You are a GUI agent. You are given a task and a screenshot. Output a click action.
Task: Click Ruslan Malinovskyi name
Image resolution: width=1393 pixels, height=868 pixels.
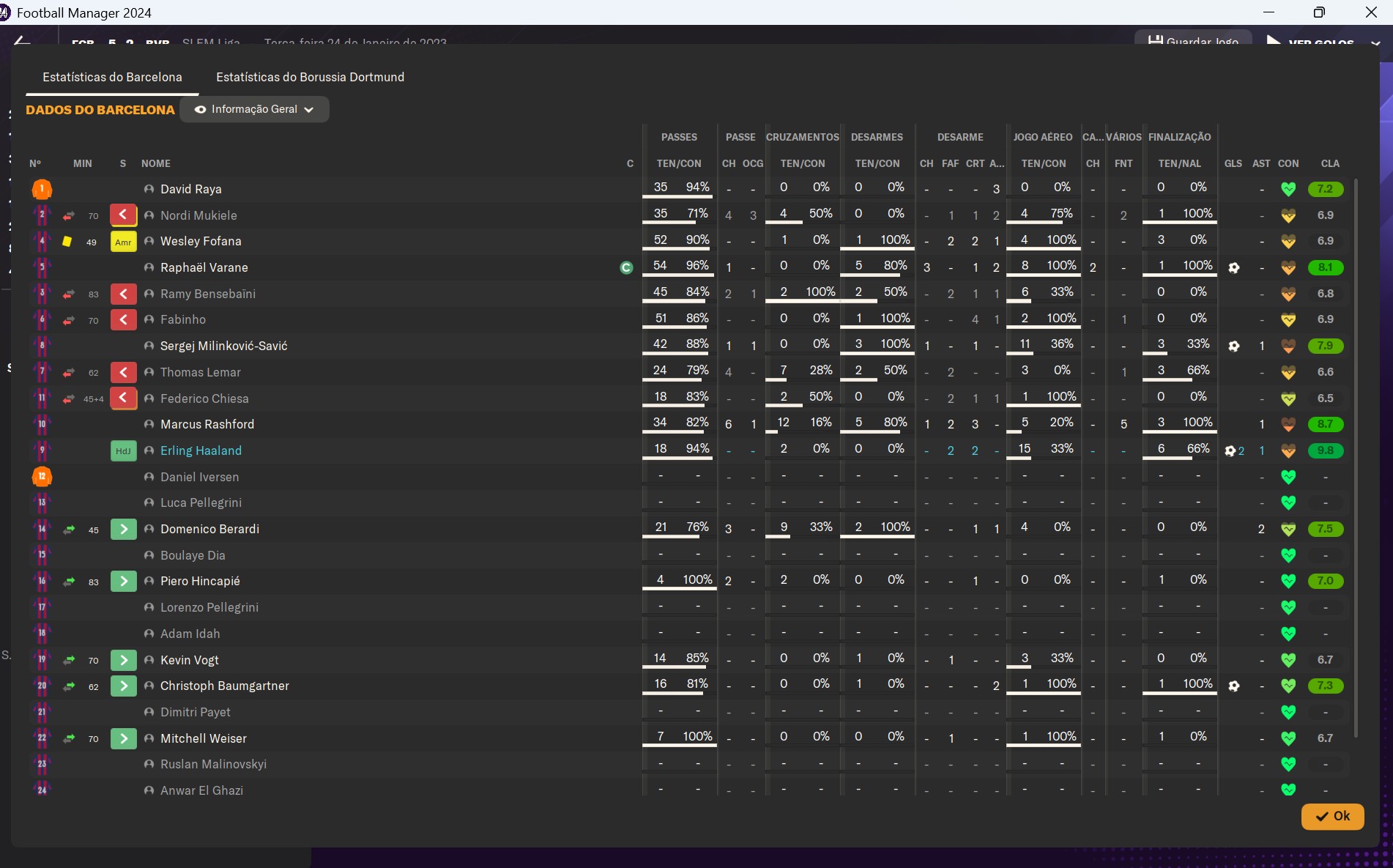point(213,764)
